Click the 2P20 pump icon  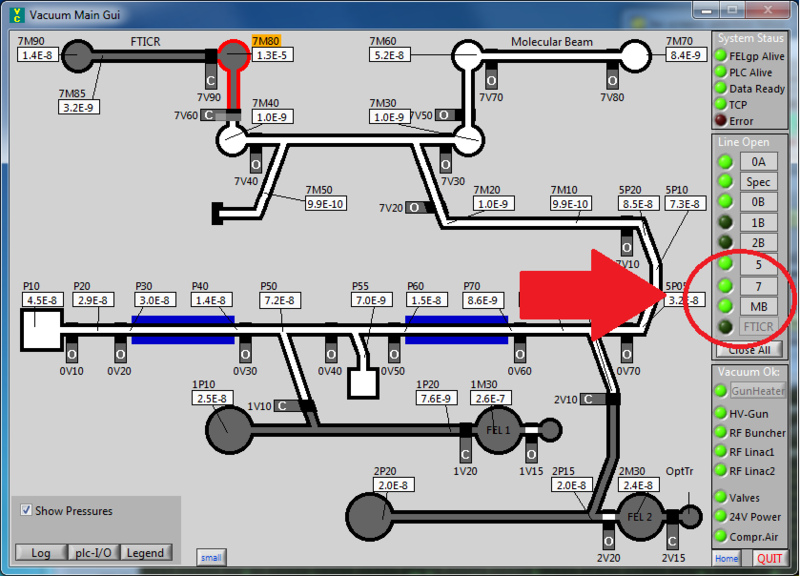(x=369, y=516)
